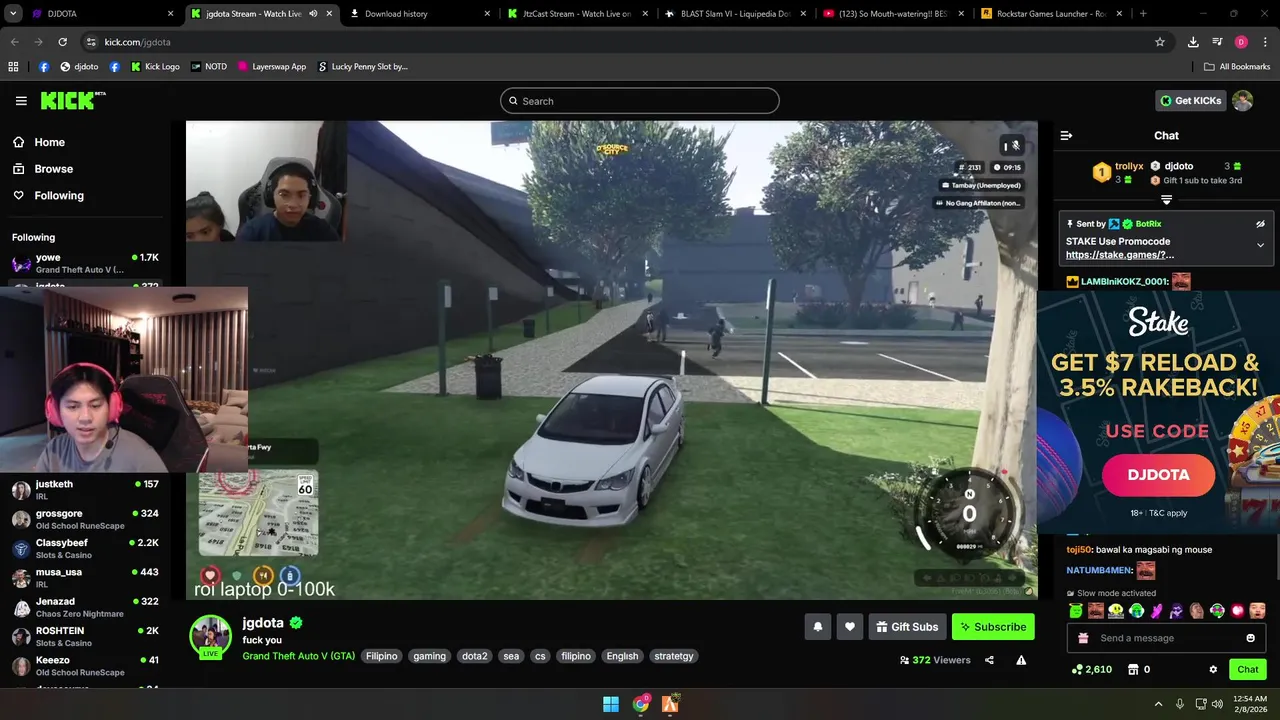
Task: Share the stream via share icon
Action: point(989,660)
